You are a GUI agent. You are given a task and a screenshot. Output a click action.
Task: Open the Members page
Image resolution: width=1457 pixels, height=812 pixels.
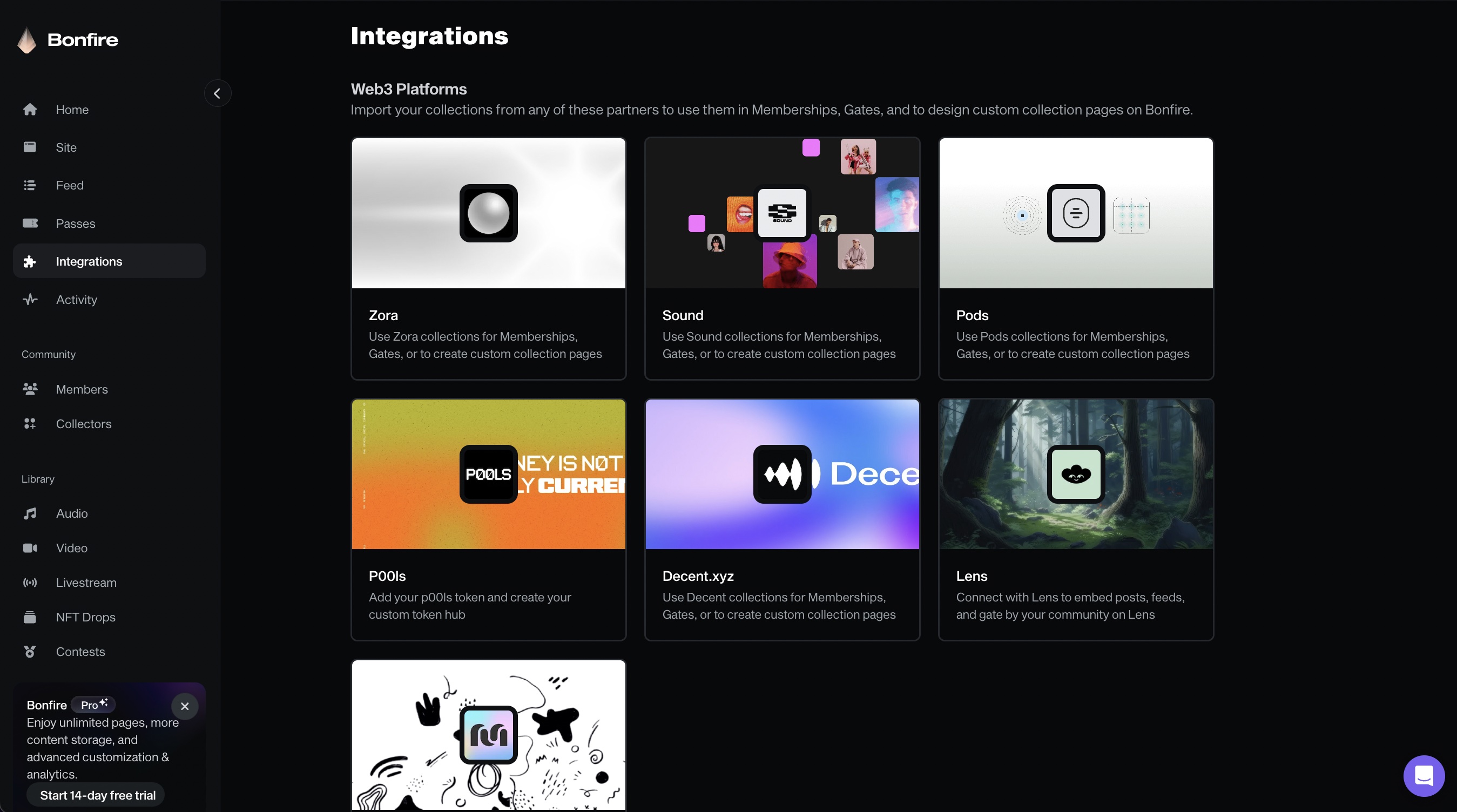(109, 389)
